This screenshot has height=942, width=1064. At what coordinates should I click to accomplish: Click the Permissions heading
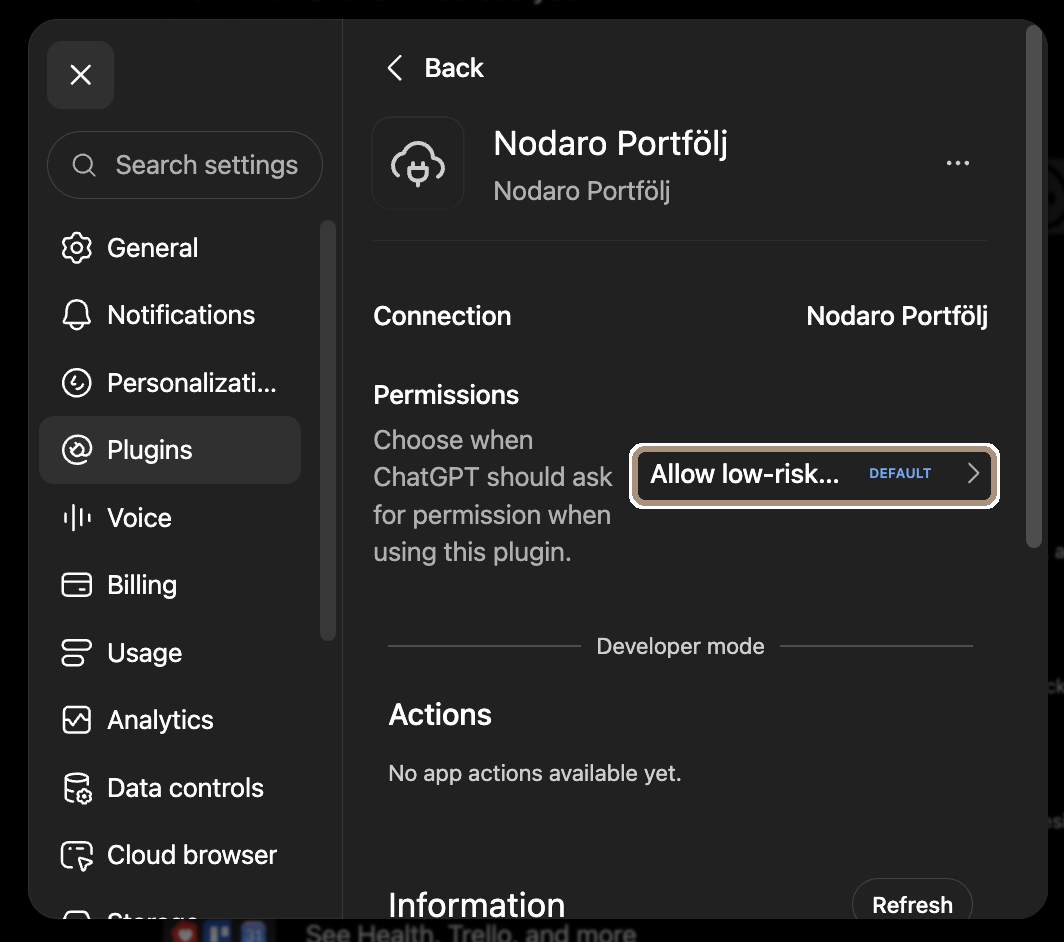click(x=446, y=395)
